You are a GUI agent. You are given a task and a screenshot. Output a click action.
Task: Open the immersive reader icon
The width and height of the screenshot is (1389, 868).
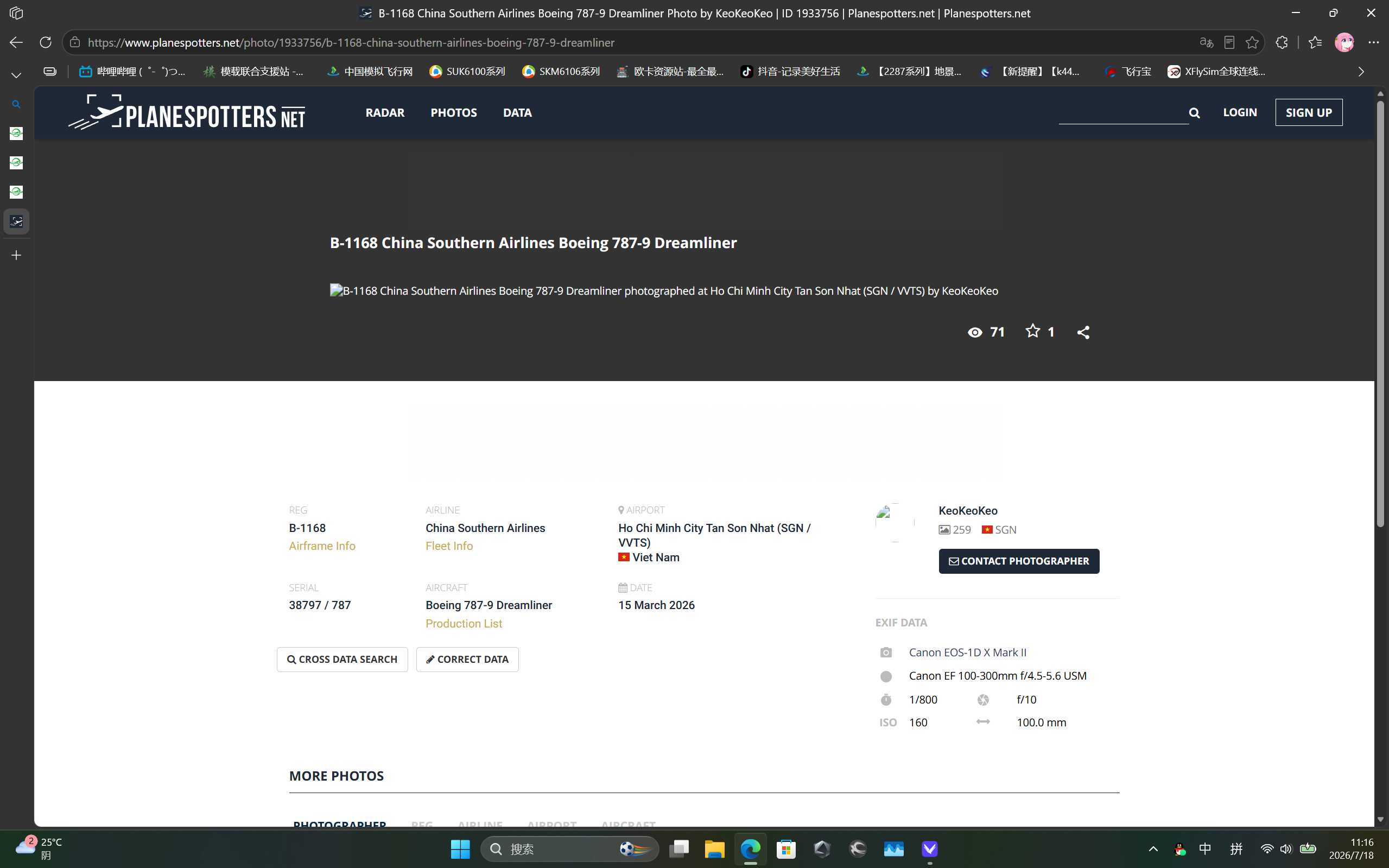point(1229,42)
